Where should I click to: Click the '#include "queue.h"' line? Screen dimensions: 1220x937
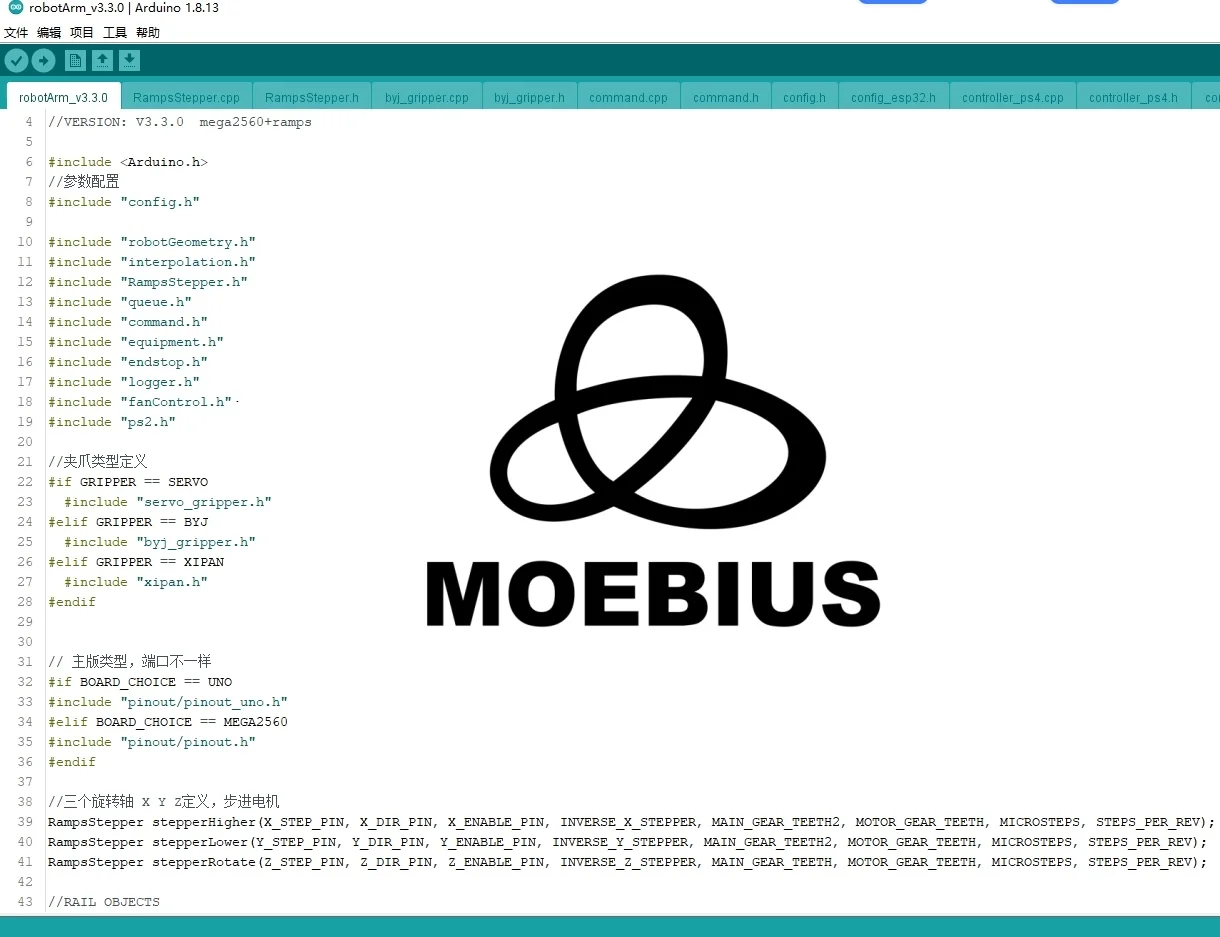[120, 302]
